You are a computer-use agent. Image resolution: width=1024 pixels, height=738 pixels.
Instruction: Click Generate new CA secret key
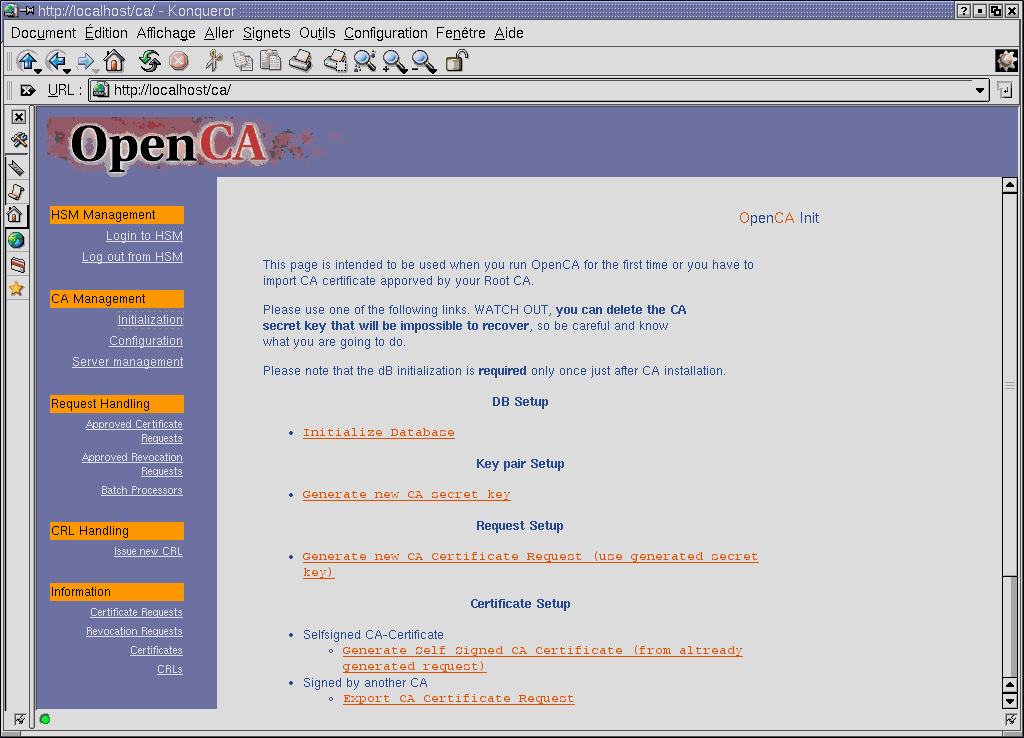[406, 494]
